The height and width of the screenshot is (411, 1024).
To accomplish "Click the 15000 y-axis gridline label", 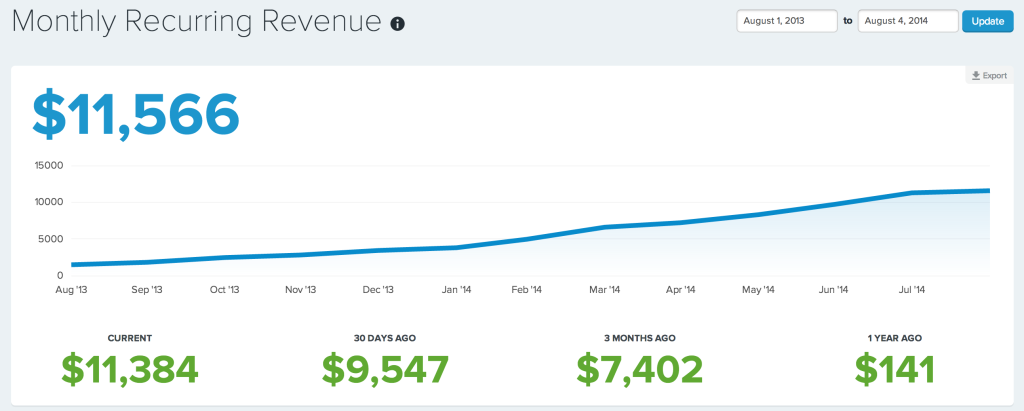I will click(47, 166).
